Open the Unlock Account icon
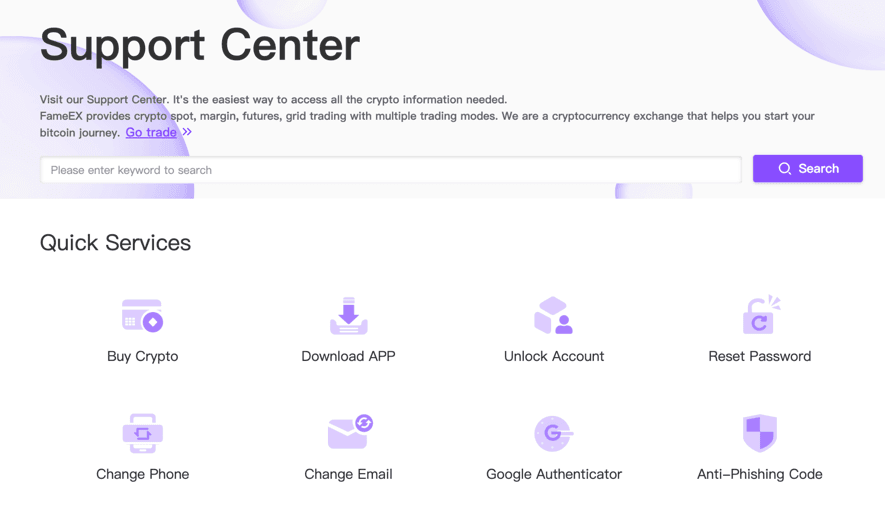 [554, 316]
